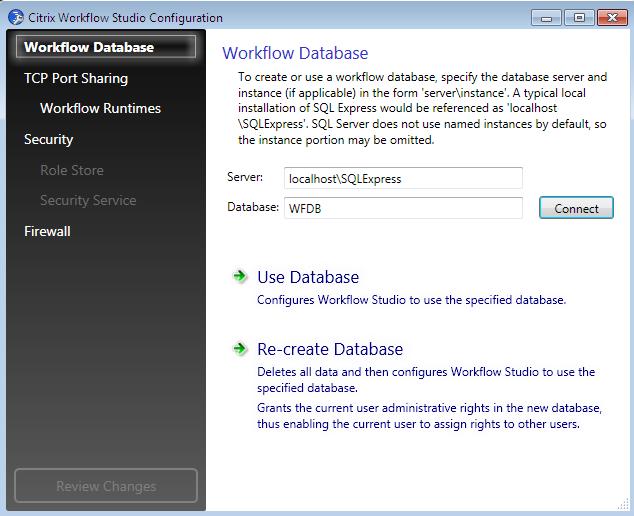
Task: Maximize the configuration window
Action: tap(579, 18)
